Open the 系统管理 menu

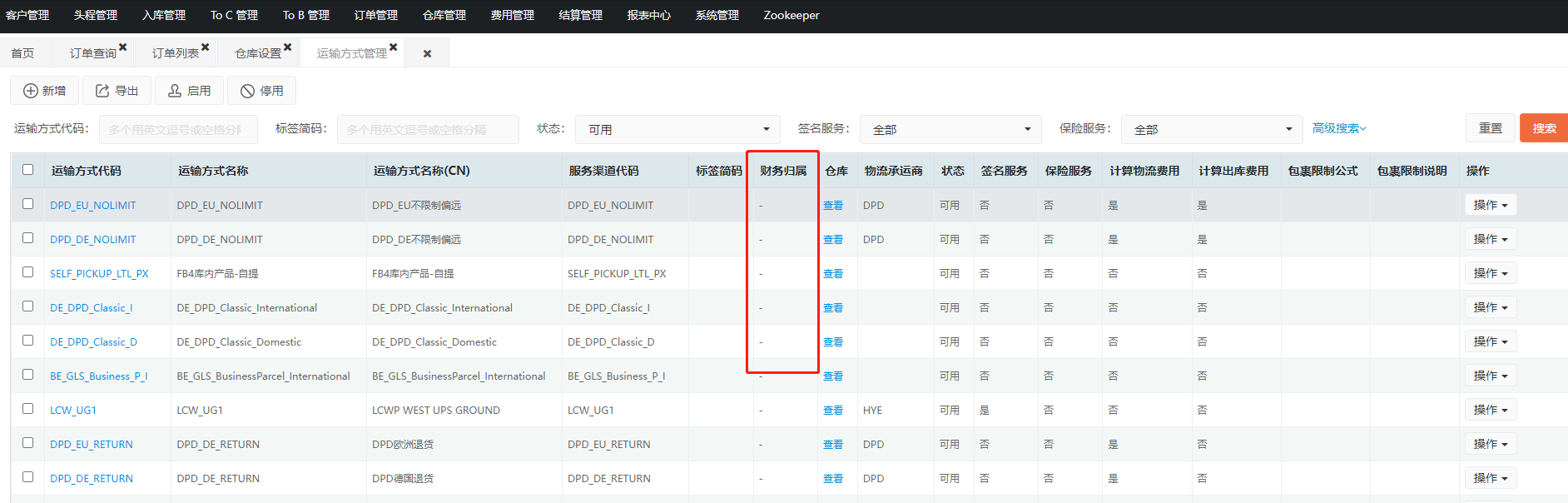pyautogui.click(x=717, y=15)
